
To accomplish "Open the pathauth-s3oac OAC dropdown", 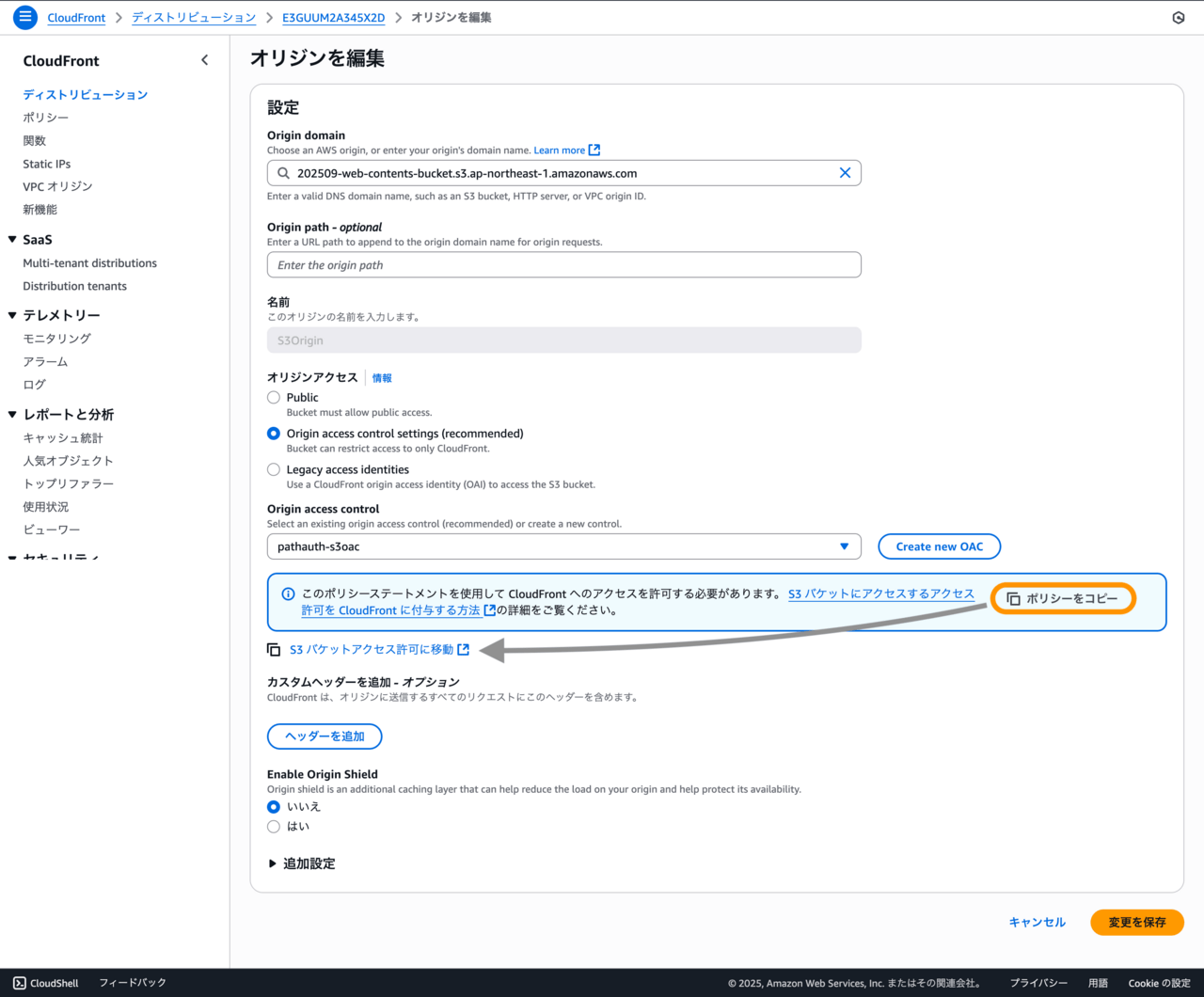I will [564, 546].
